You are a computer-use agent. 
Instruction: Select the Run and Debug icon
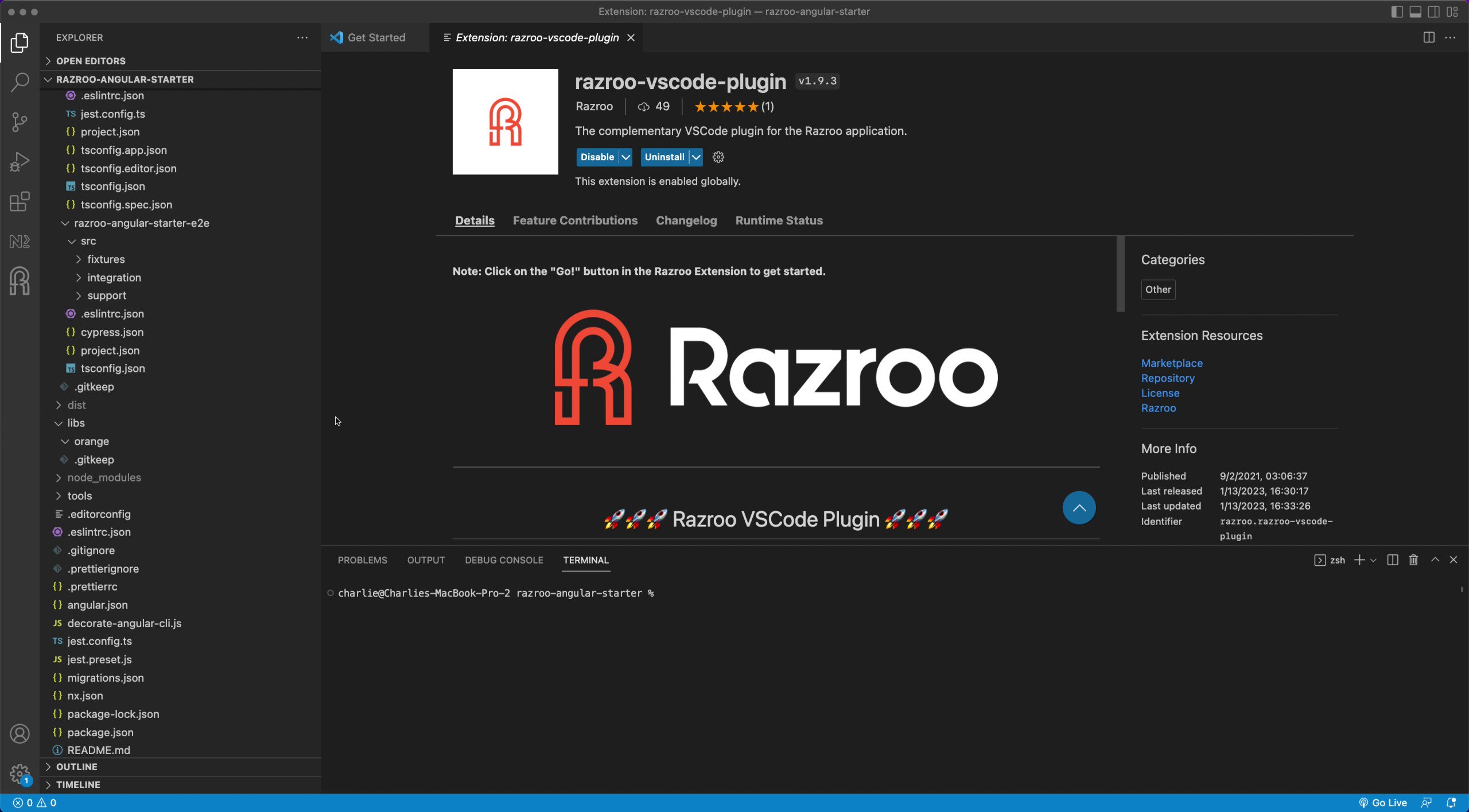tap(20, 161)
